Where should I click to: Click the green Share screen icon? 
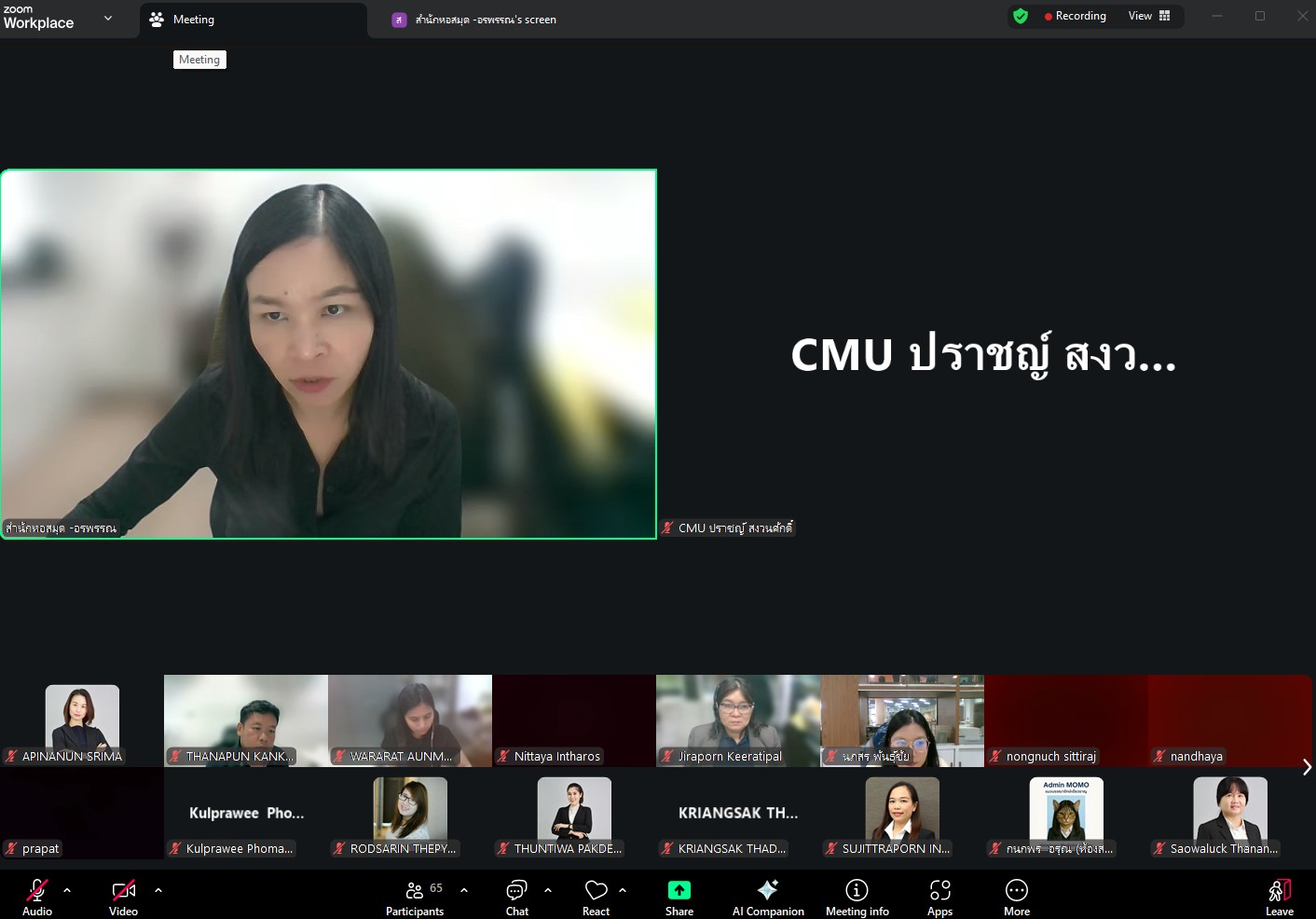point(679,890)
